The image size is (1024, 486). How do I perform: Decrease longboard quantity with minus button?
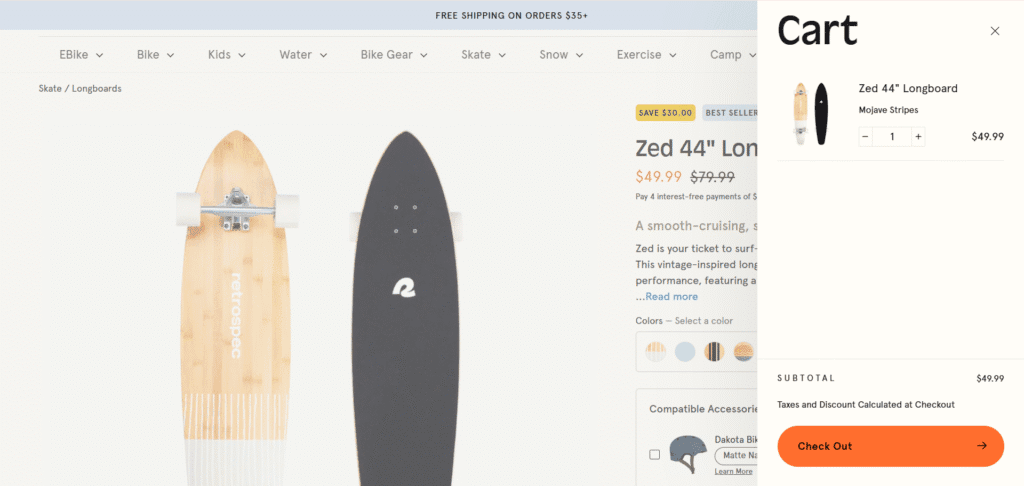[865, 137]
